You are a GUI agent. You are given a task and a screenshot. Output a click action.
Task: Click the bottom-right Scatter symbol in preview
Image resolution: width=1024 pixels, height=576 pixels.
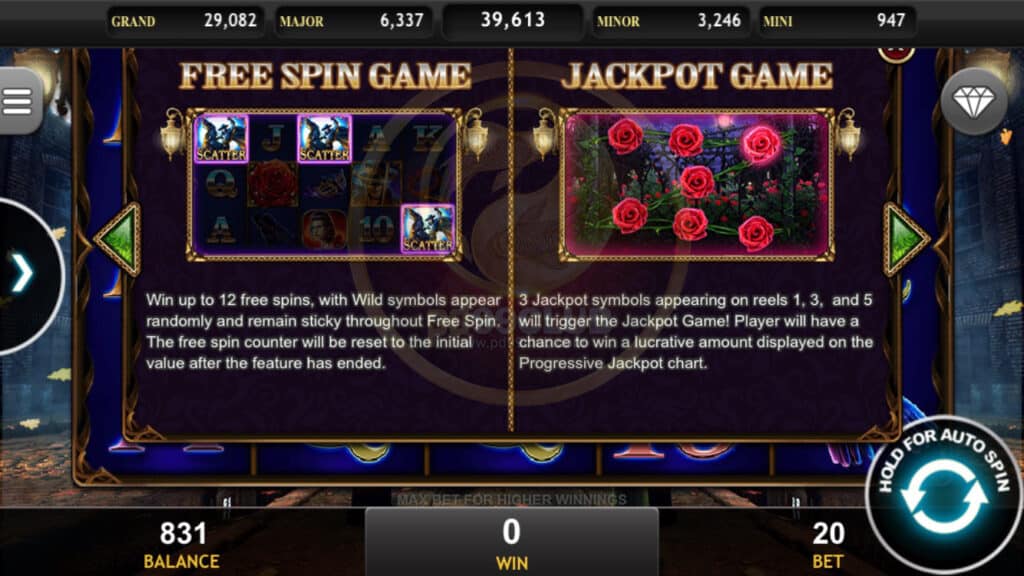click(x=427, y=229)
